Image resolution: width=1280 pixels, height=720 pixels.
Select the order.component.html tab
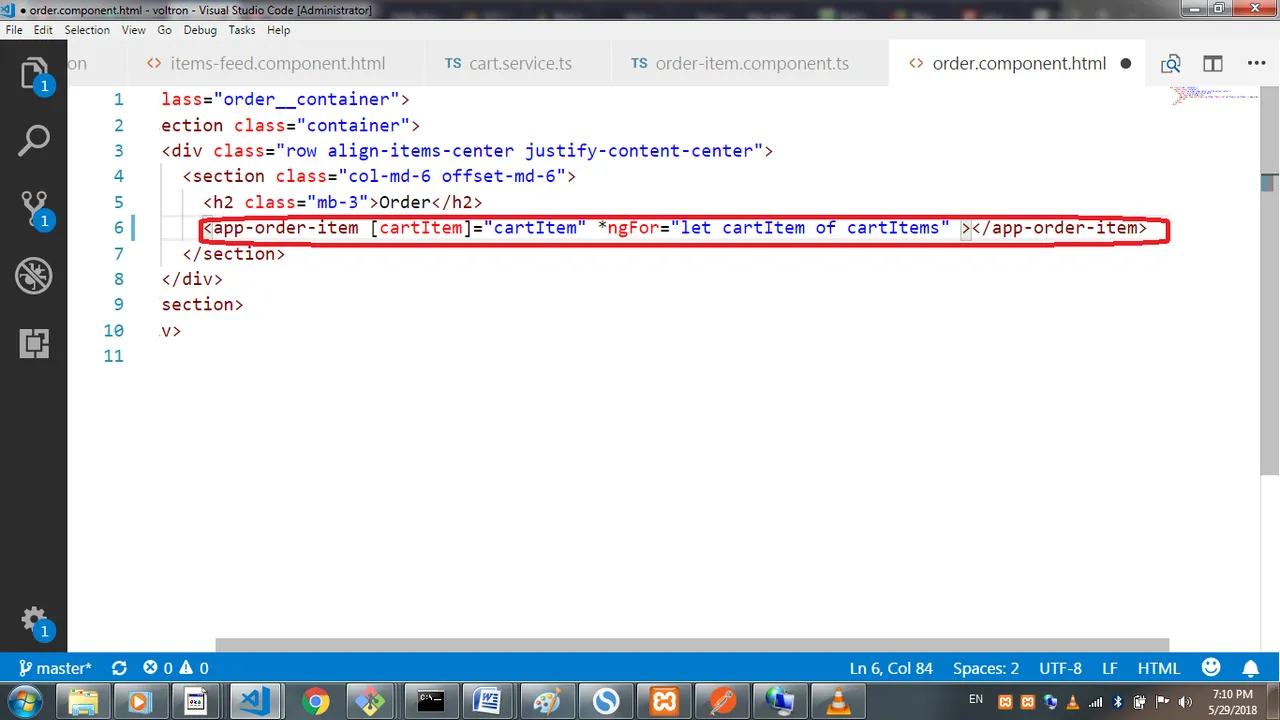[x=1019, y=63]
